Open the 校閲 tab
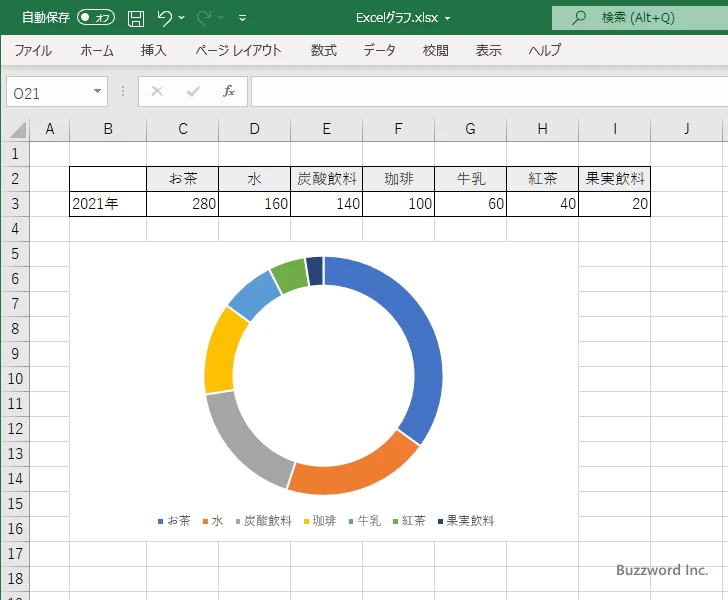The height and width of the screenshot is (600, 728). (436, 50)
